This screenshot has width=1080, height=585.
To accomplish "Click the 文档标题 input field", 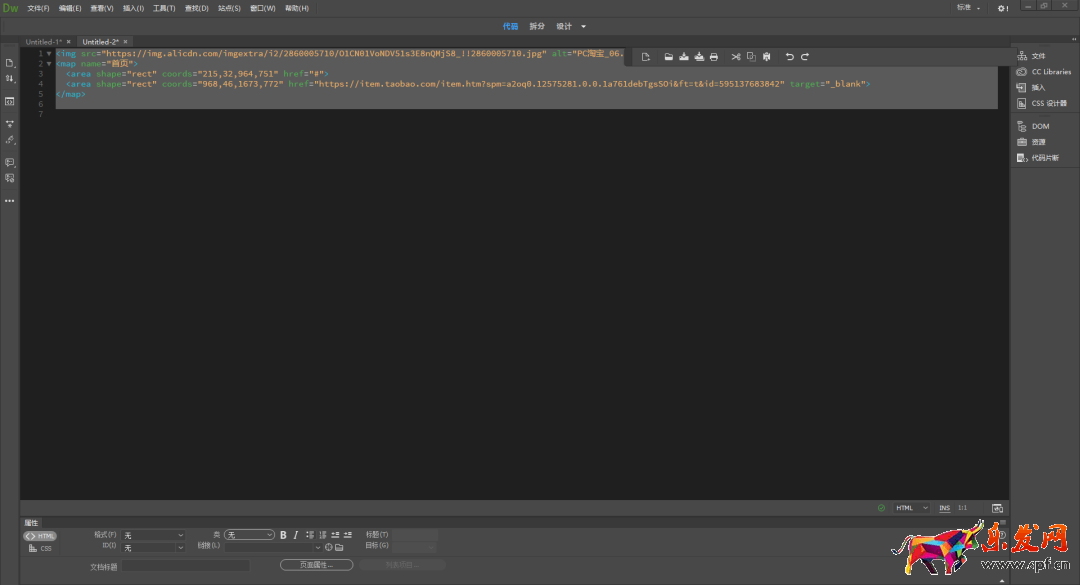I will pyautogui.click(x=185, y=566).
